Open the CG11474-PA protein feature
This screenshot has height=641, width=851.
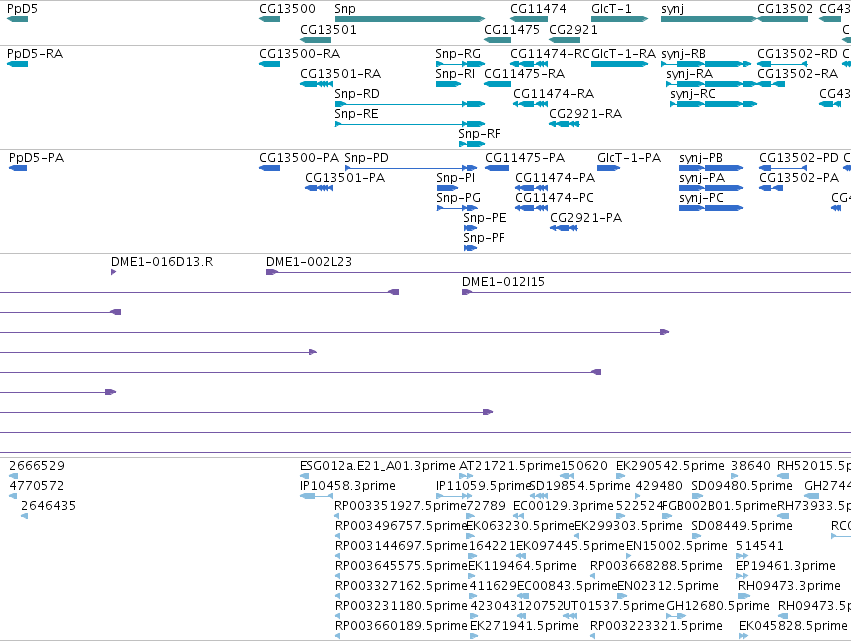(531, 188)
